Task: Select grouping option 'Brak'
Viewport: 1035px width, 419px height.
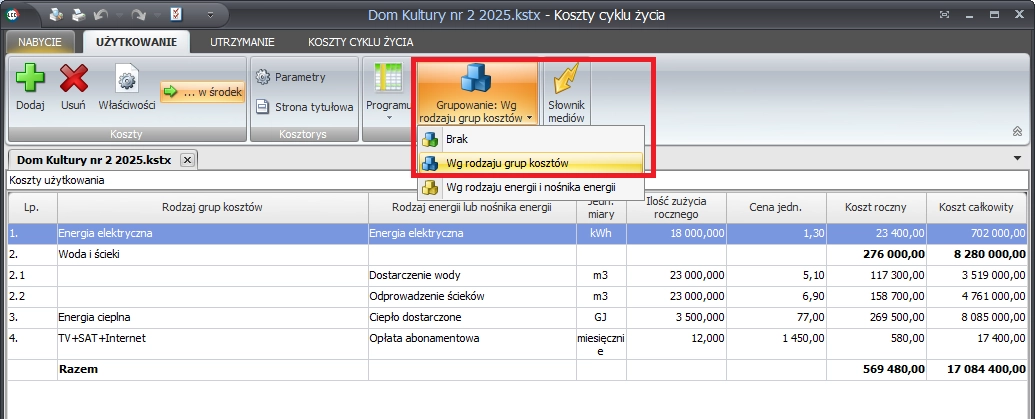Action: point(456,139)
